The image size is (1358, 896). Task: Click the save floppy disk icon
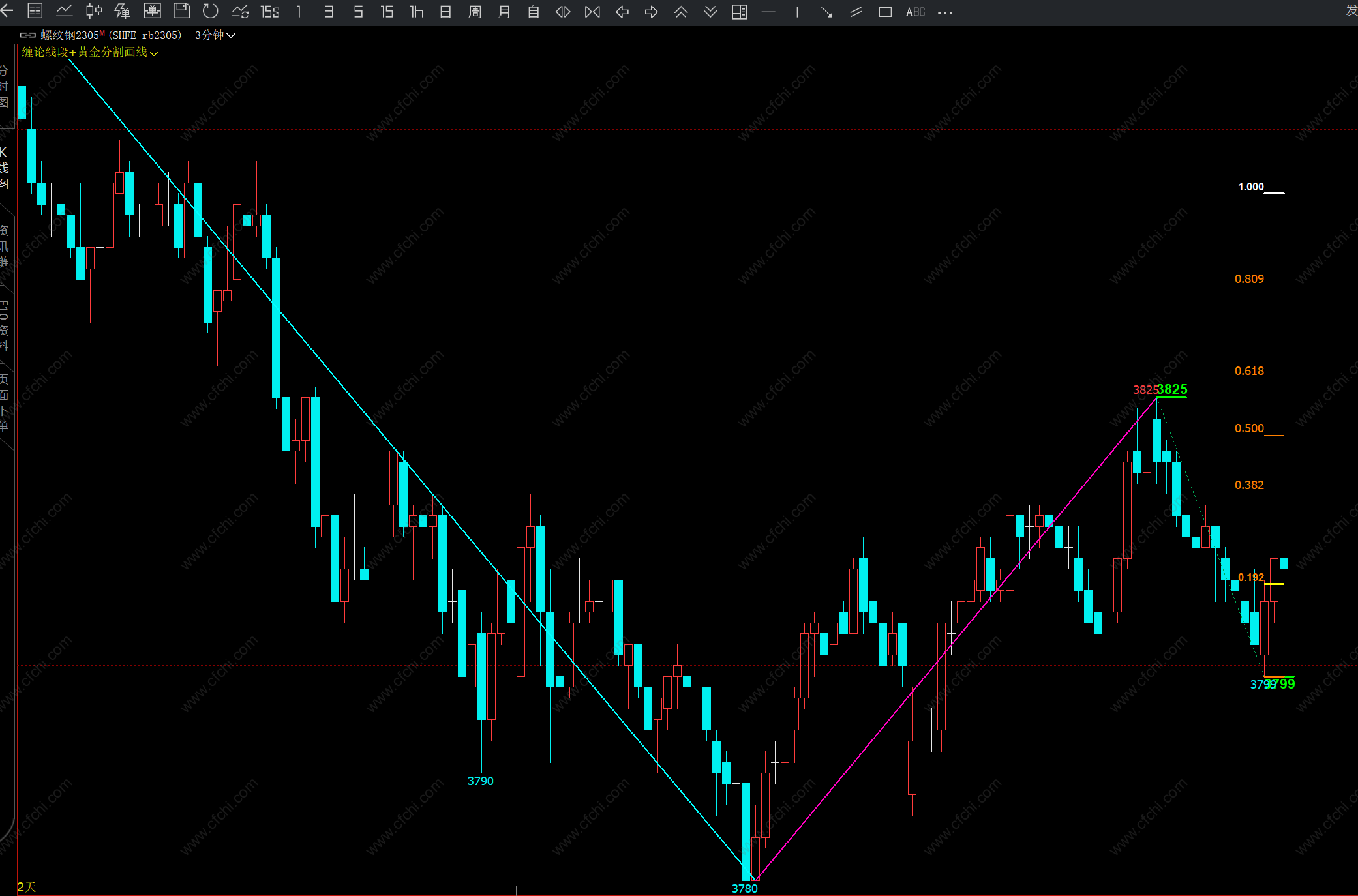[x=181, y=11]
